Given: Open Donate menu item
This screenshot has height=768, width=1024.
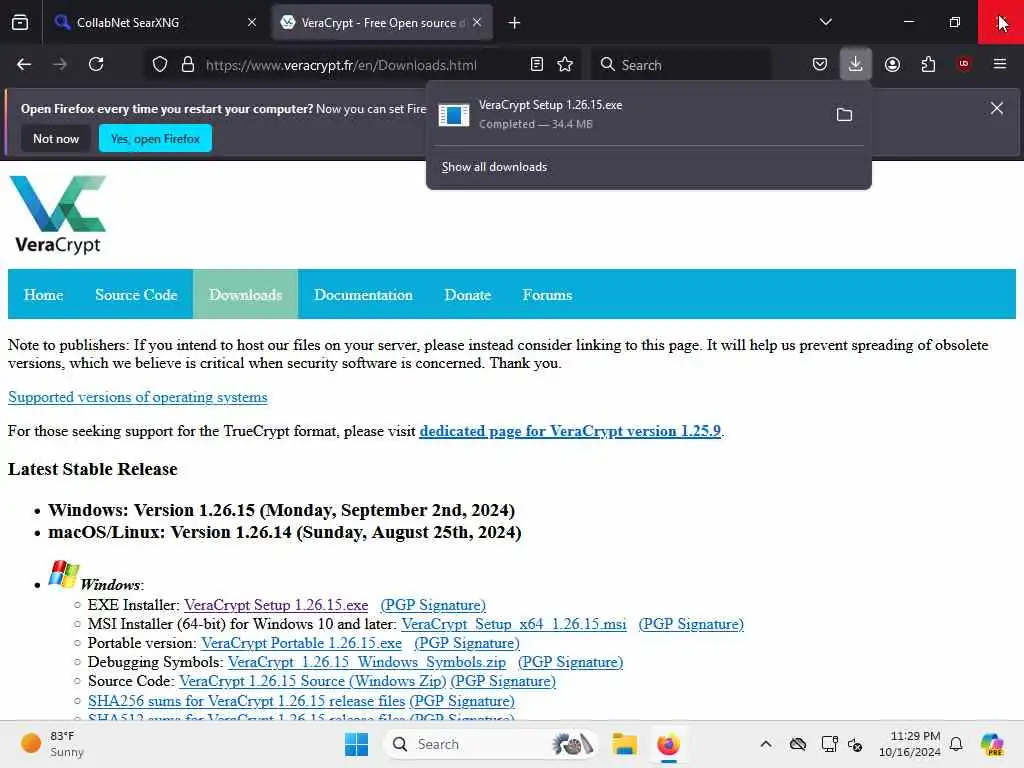Looking at the screenshot, I should pos(468,295).
